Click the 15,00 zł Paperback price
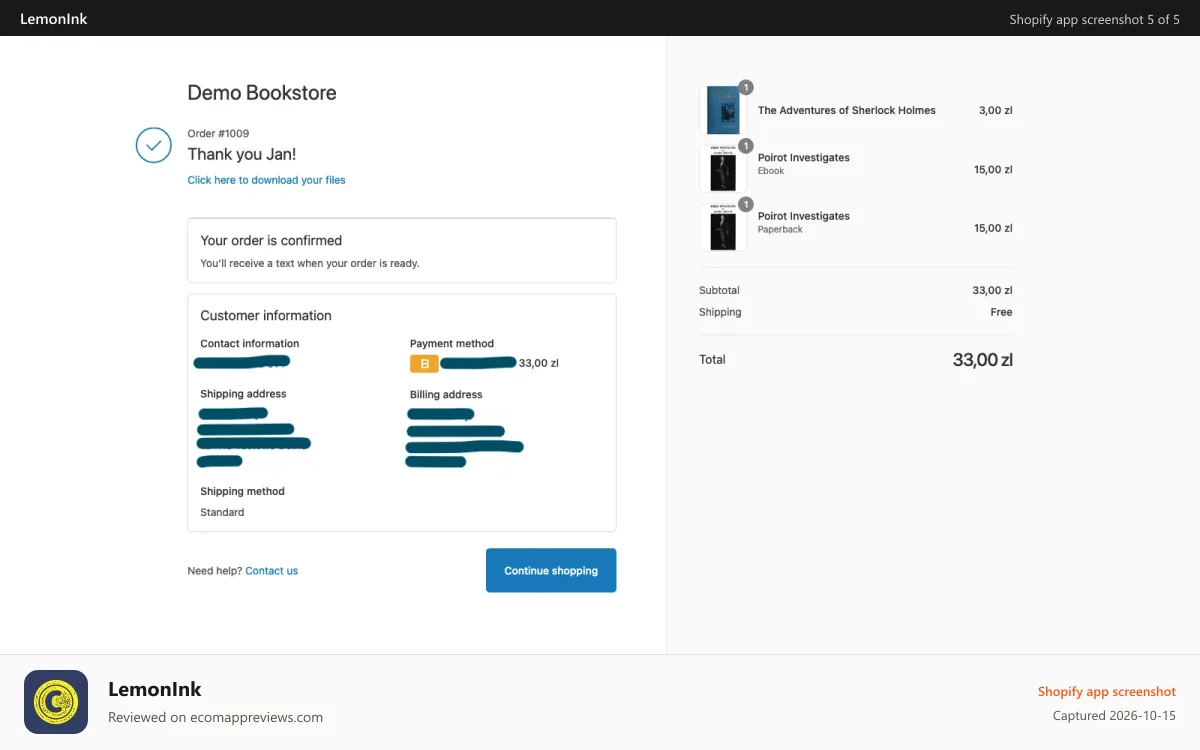 tap(993, 228)
